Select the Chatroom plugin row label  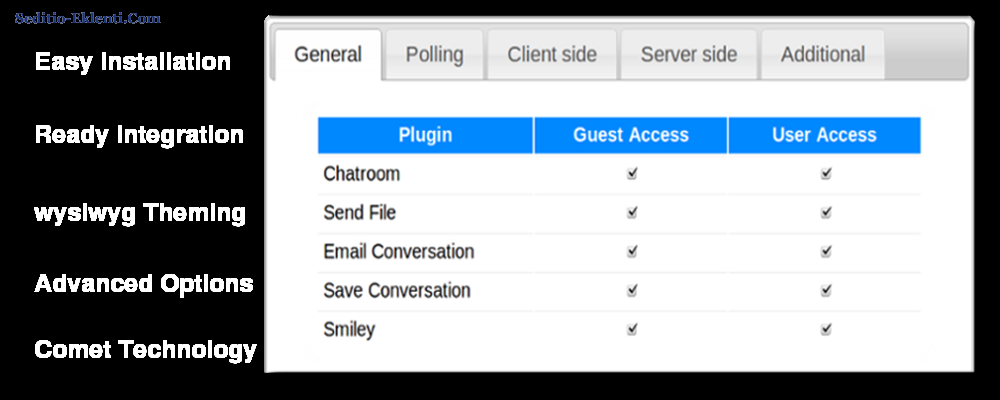click(362, 174)
